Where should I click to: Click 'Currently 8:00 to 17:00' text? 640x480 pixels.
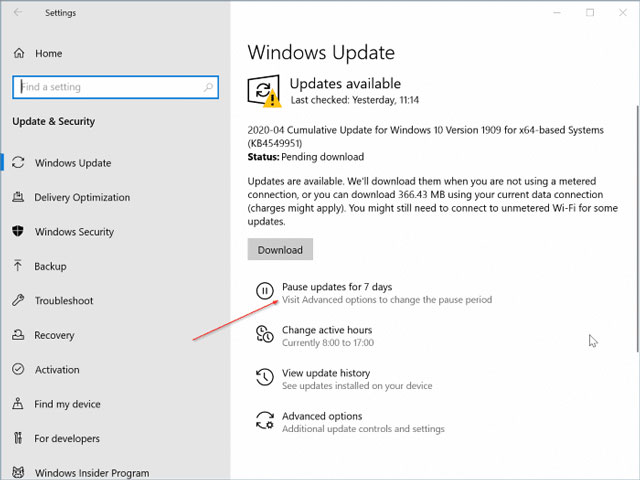[328, 342]
